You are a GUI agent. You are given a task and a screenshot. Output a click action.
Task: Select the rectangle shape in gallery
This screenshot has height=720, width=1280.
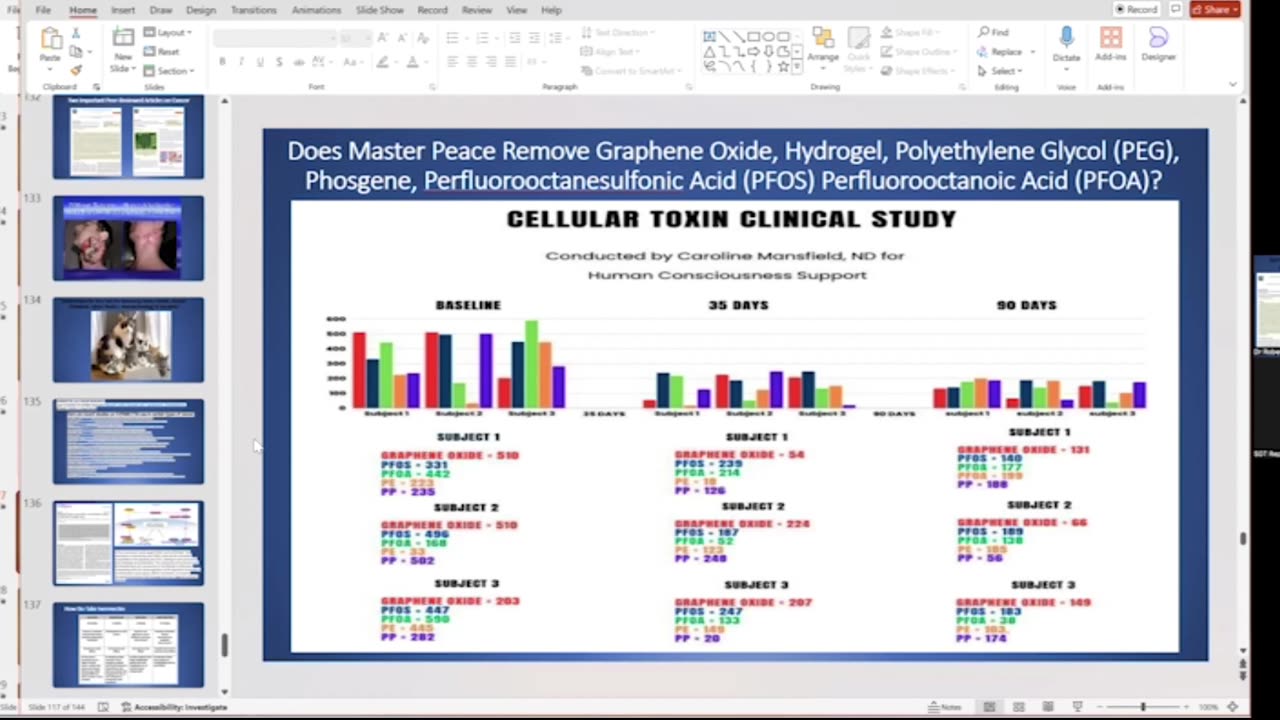754,37
